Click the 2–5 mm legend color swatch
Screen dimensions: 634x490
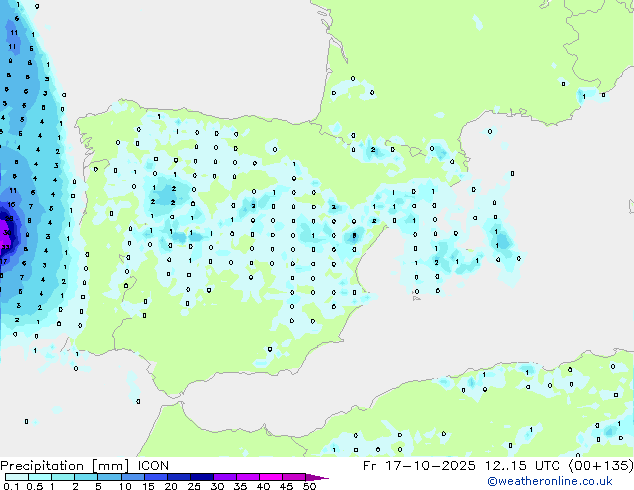tap(86, 477)
